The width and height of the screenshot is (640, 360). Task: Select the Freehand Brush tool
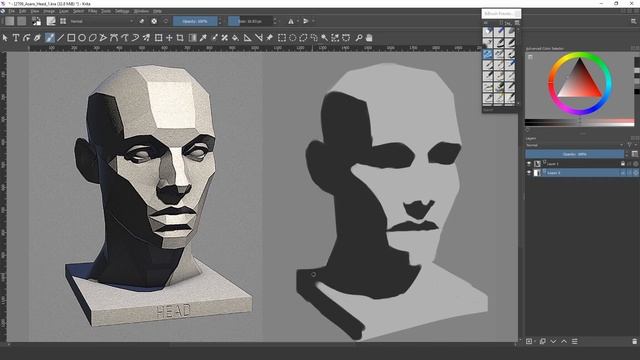(49, 38)
